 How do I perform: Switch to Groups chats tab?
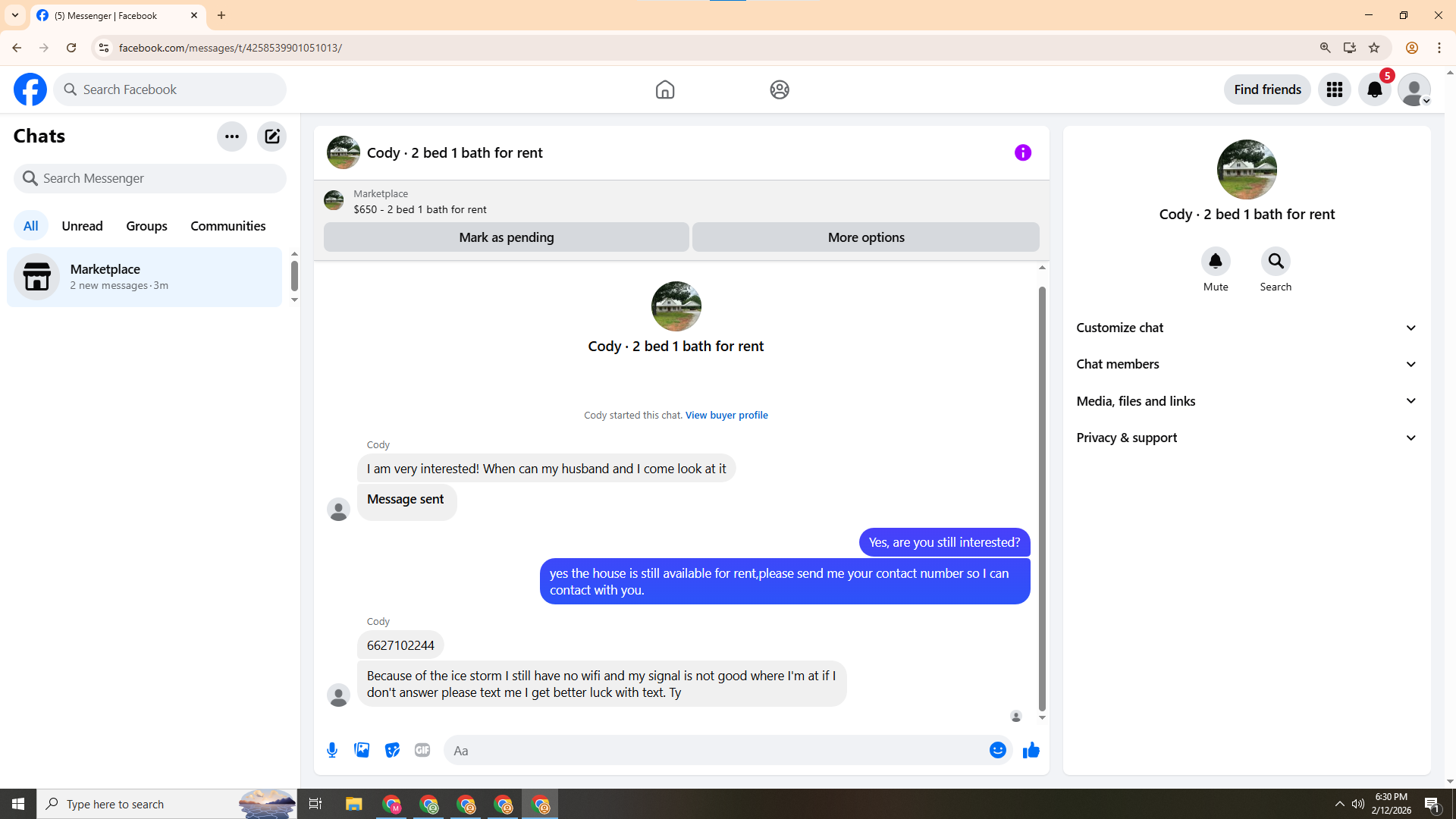coord(146,226)
